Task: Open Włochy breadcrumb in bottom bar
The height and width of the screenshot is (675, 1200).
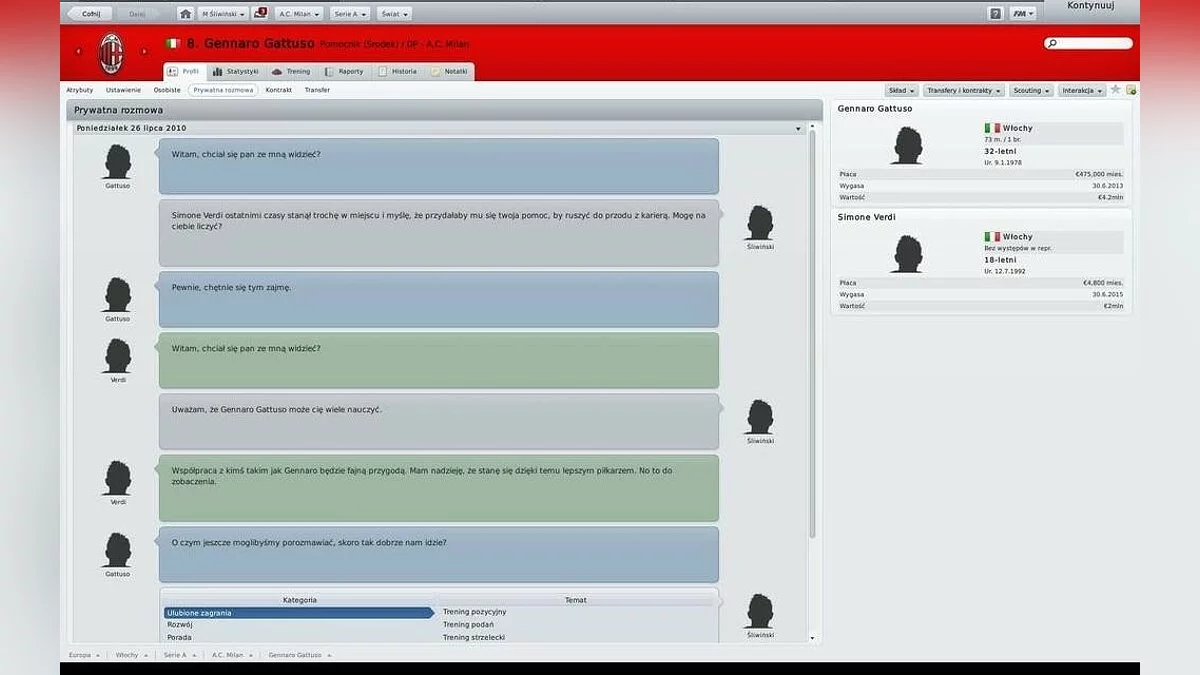Action: click(x=131, y=655)
